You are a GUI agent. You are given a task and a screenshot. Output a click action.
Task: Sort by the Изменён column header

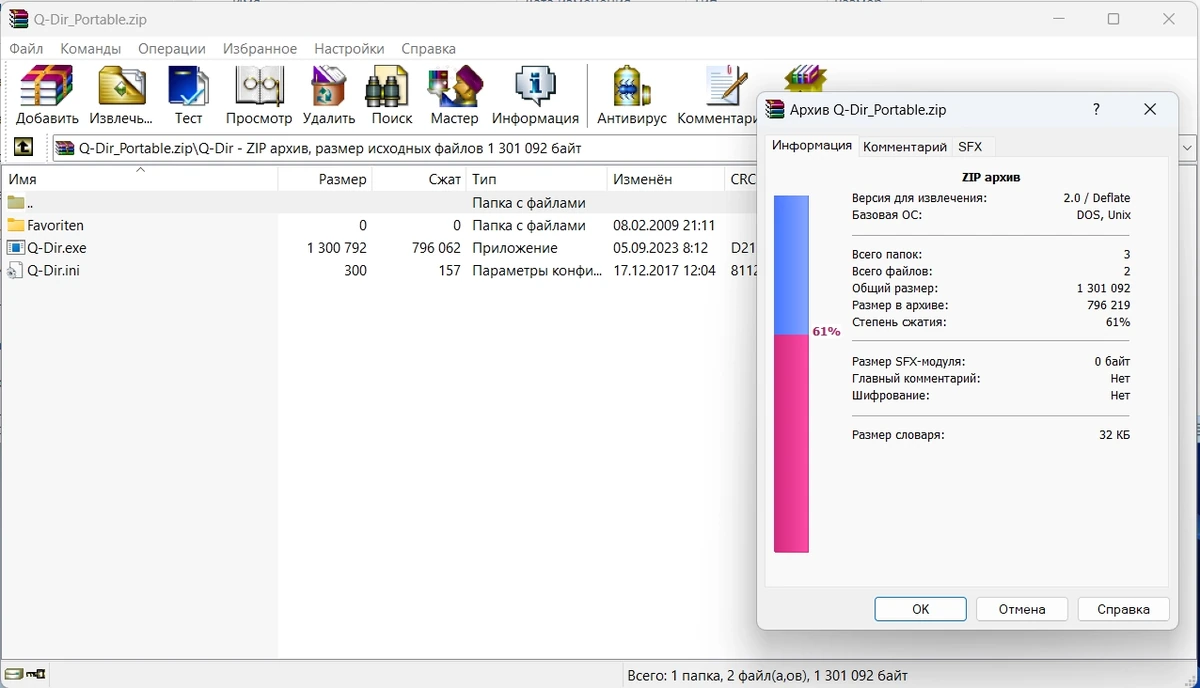pyautogui.click(x=666, y=179)
